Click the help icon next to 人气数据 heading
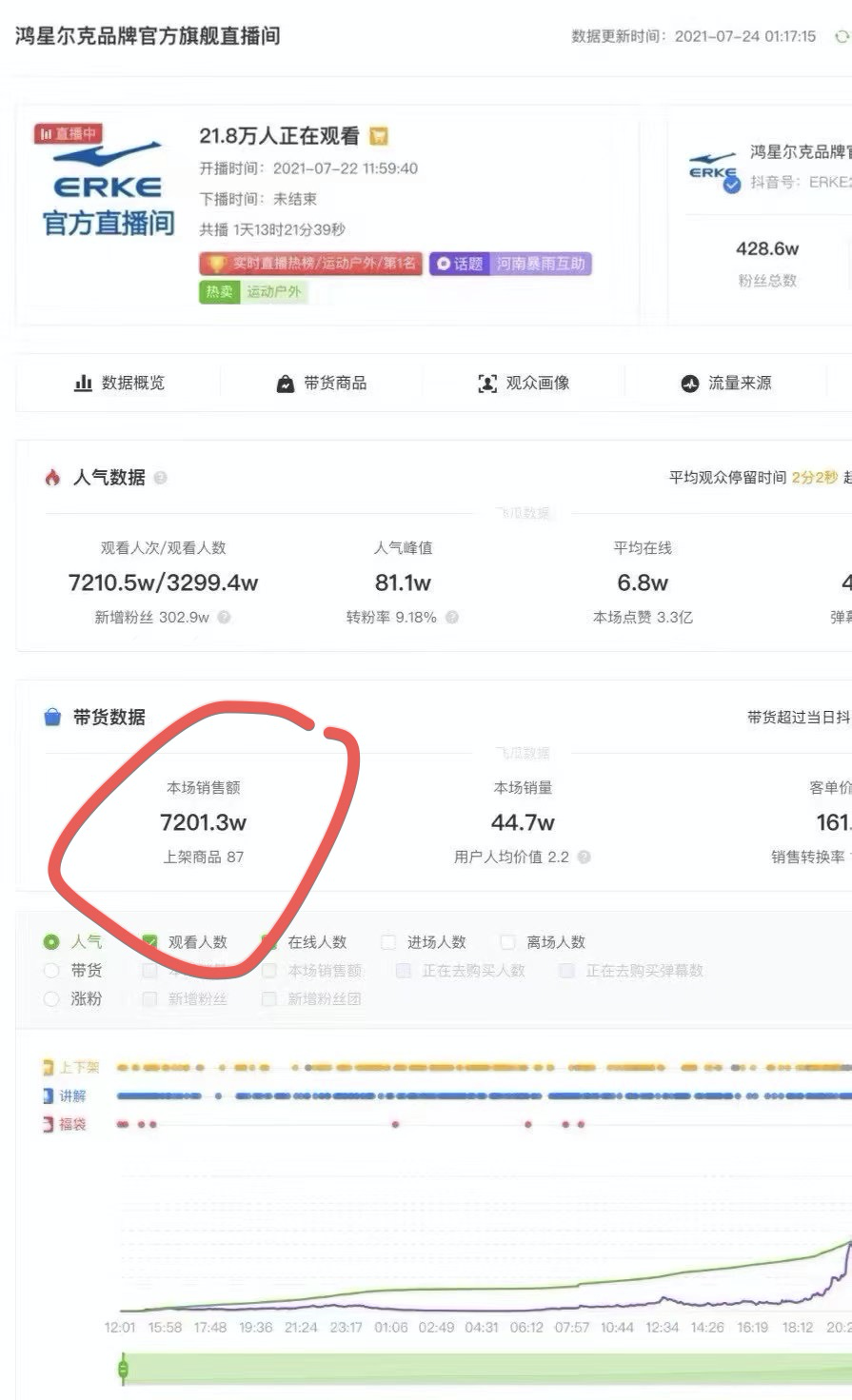 click(160, 478)
